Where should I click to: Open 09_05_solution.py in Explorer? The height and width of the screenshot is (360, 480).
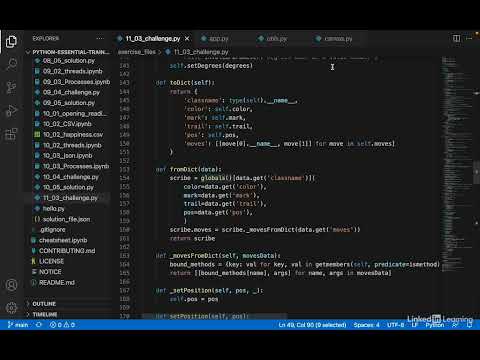tap(69, 103)
